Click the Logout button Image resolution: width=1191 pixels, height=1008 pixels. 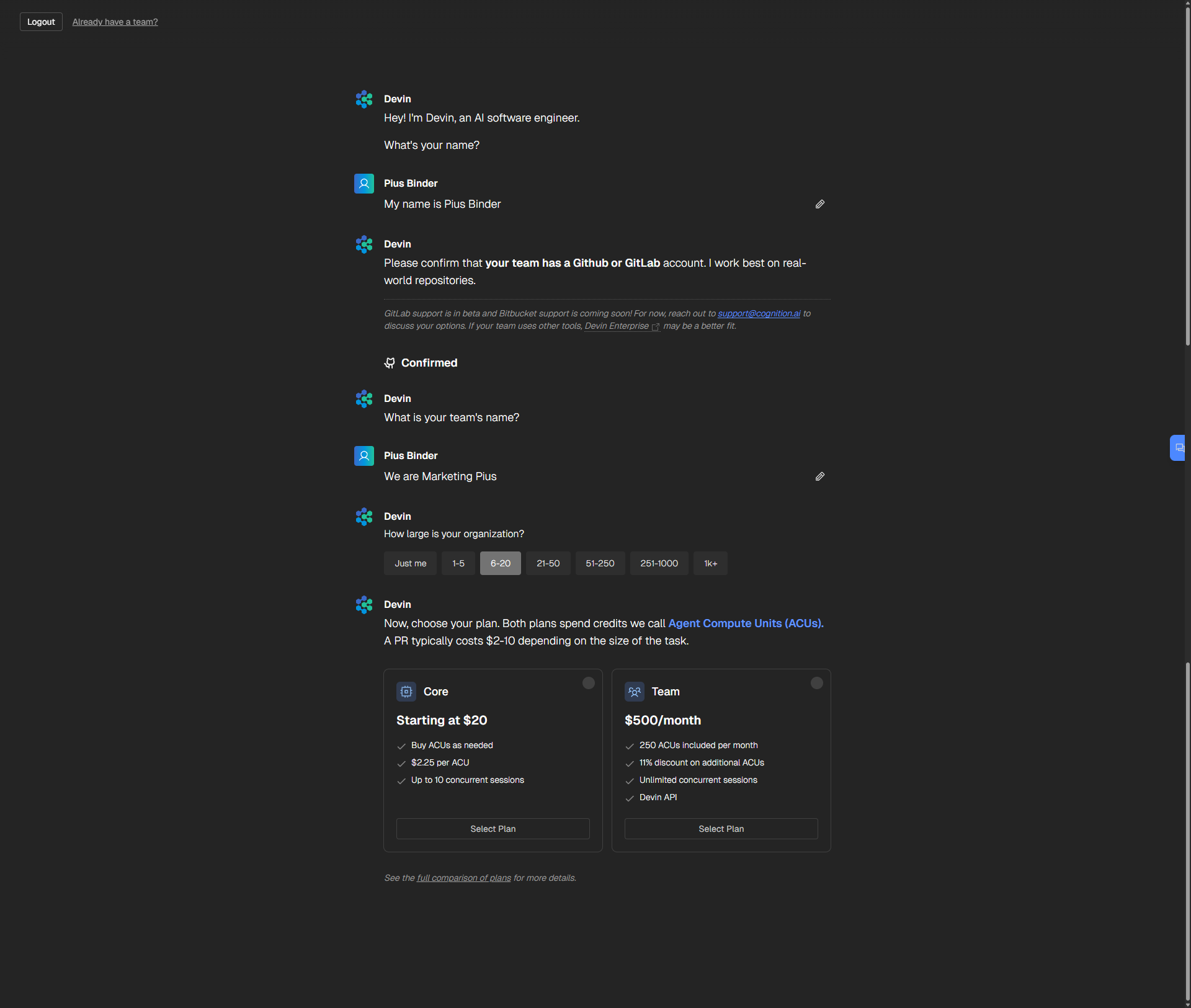coord(41,22)
